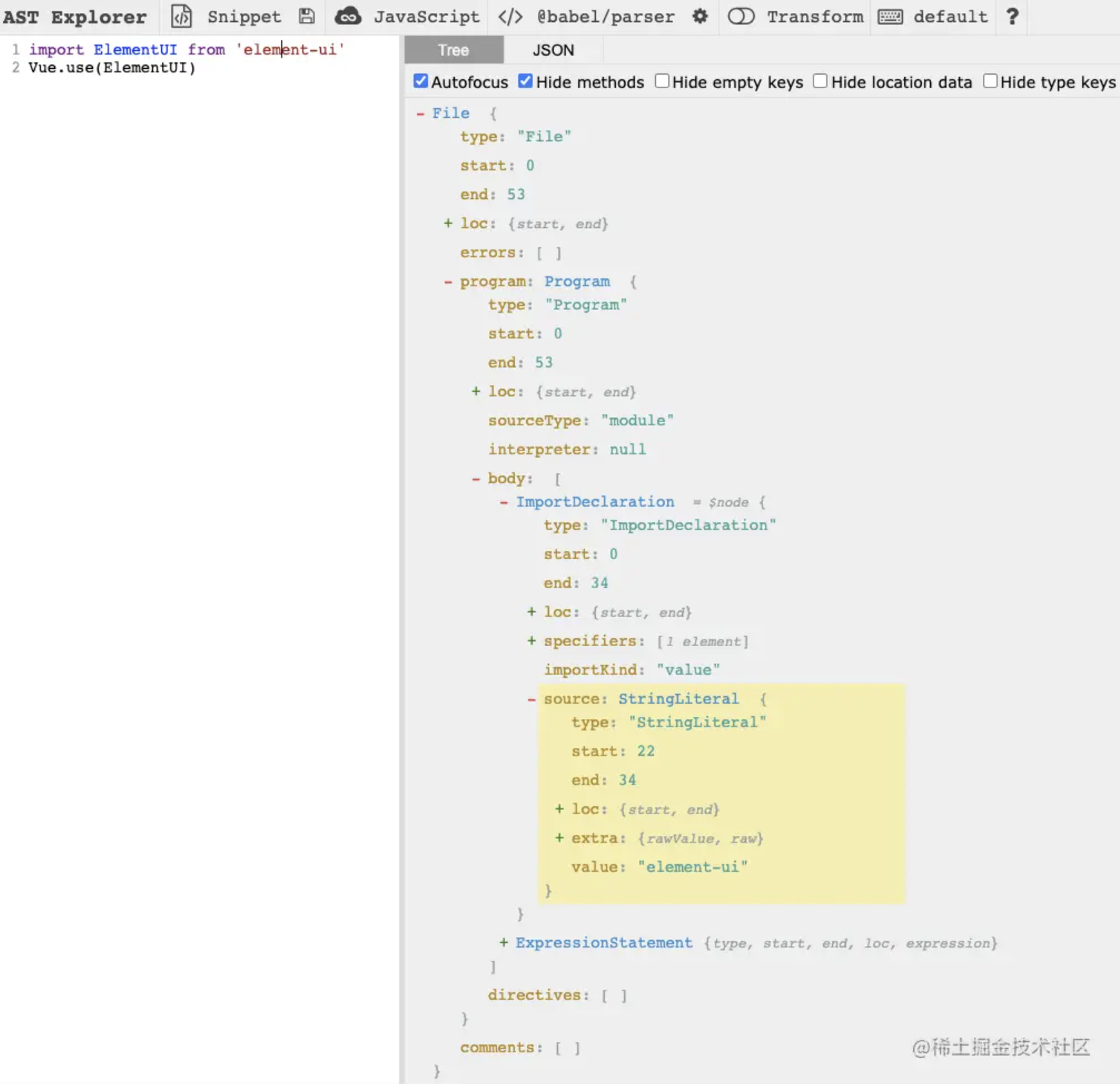The image size is (1120, 1084).
Task: Click the Snippet code-file icon
Action: [181, 17]
